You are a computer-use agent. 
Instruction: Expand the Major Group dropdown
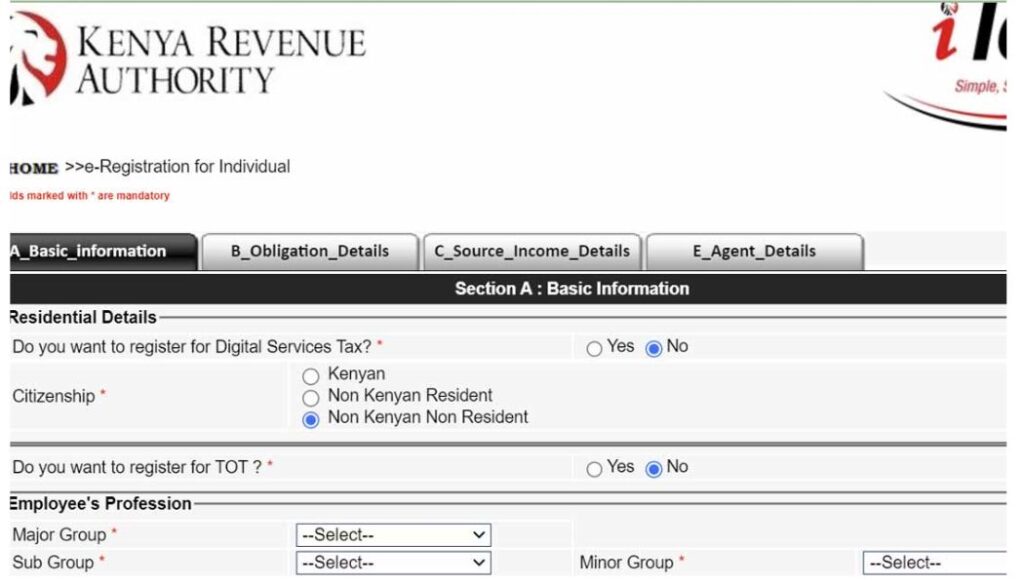point(393,535)
